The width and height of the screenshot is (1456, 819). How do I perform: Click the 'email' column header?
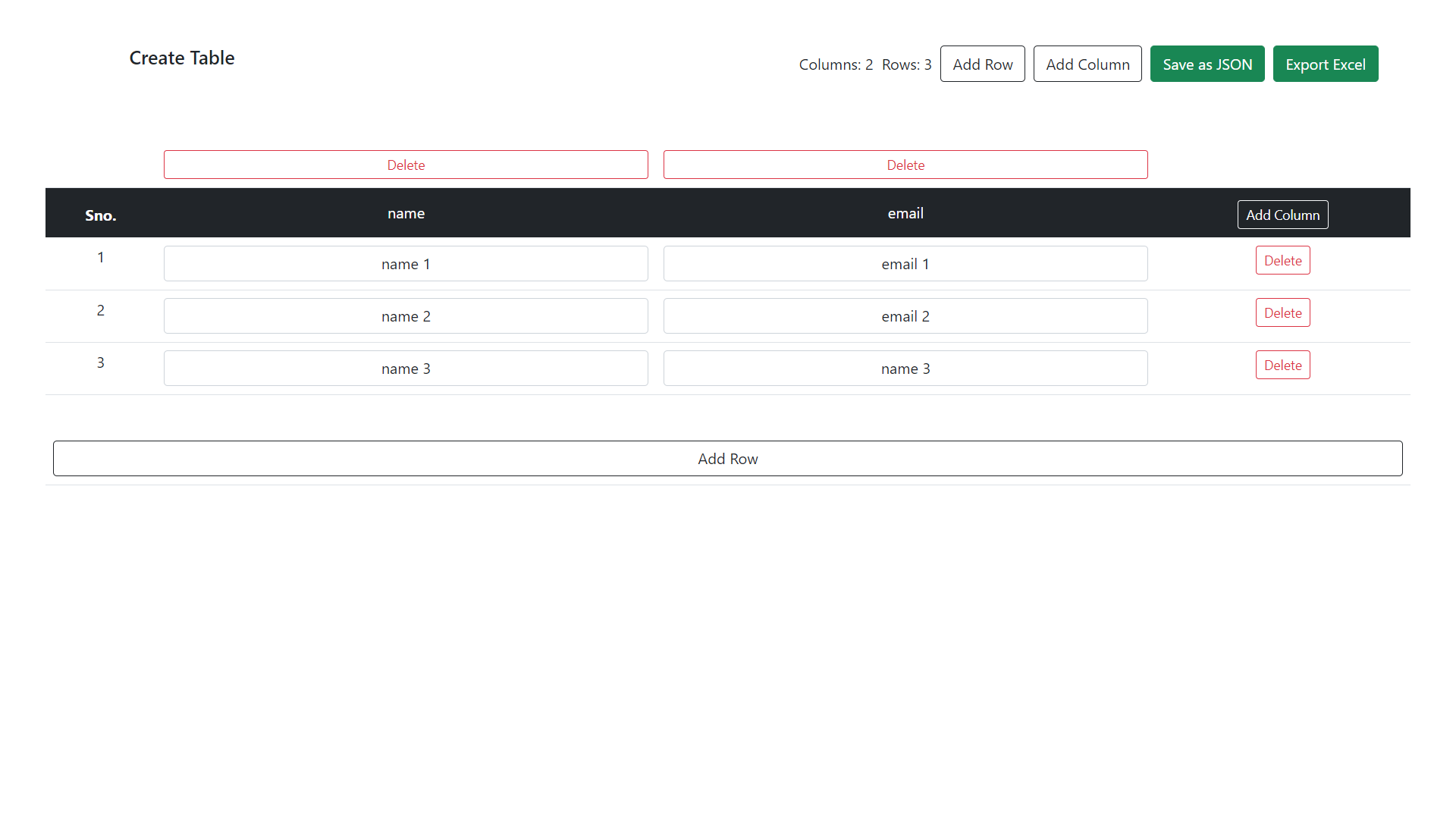[905, 214]
